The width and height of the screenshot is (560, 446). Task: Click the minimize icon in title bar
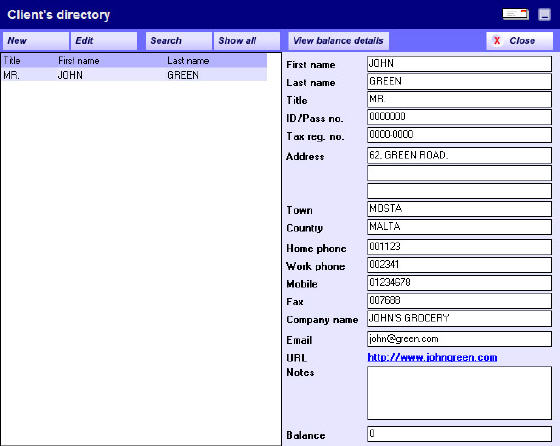tap(544, 15)
